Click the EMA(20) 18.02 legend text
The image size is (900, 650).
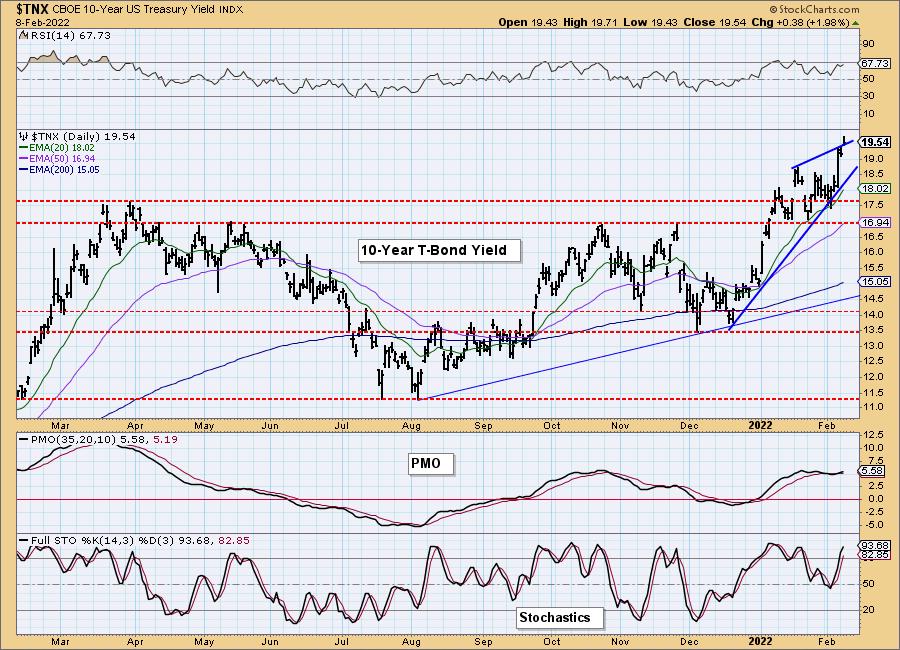(62, 148)
